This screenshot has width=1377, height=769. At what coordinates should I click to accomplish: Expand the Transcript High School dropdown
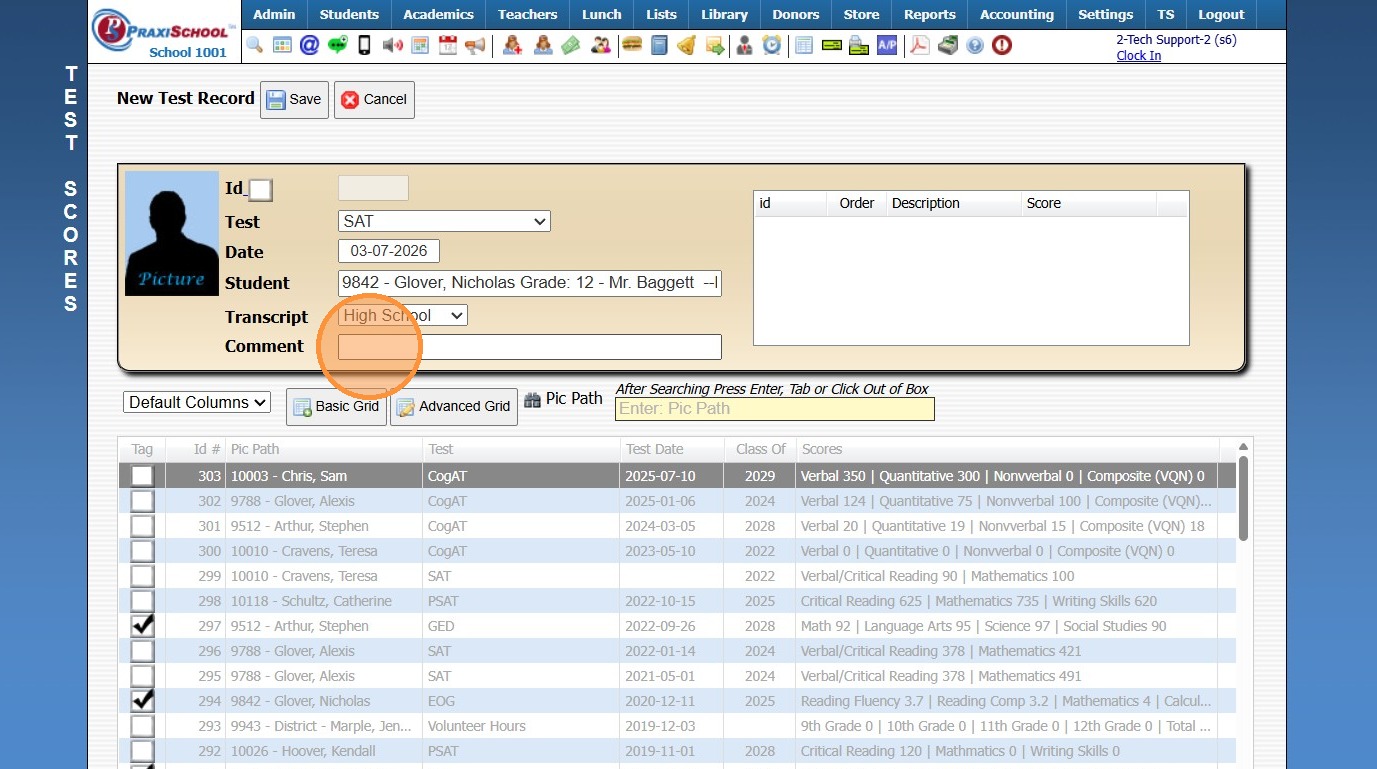point(403,316)
